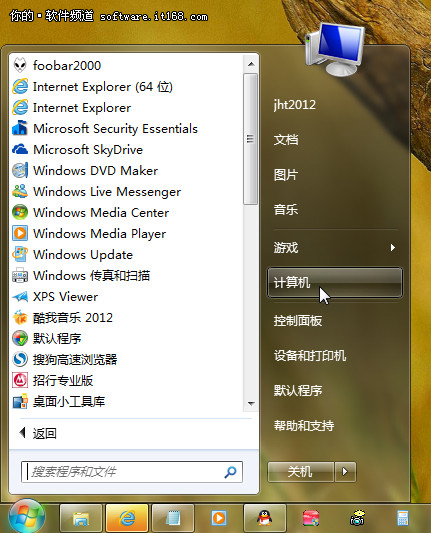
Task: Open shutdown options arrow next to 关机
Action: [345, 472]
